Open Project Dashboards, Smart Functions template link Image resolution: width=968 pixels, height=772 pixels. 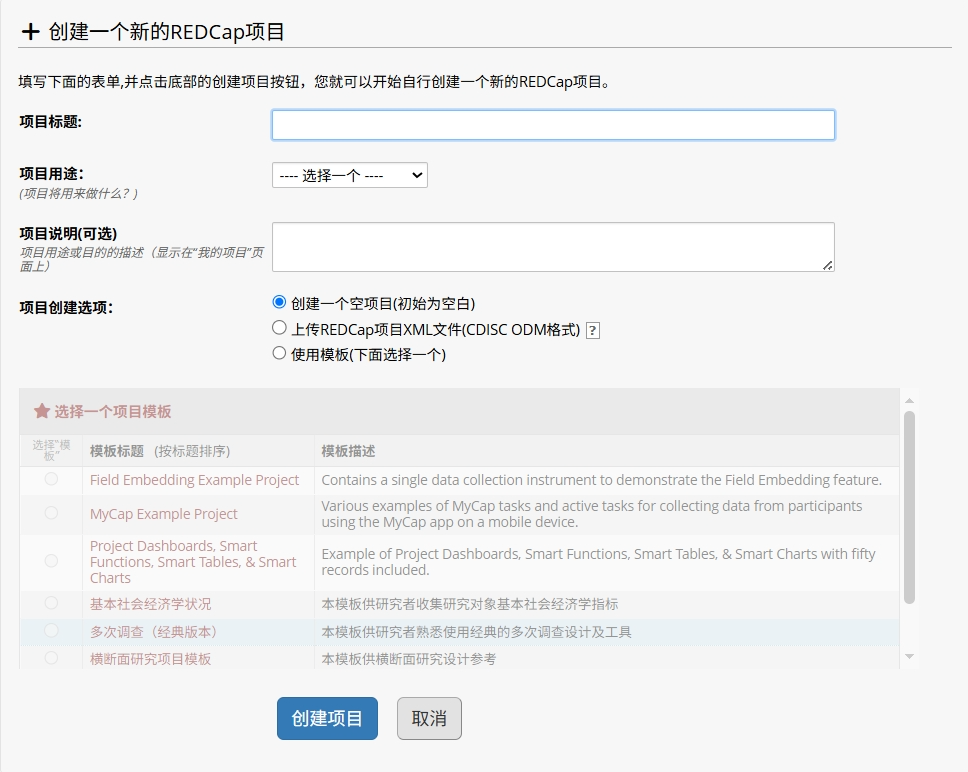click(x=193, y=562)
